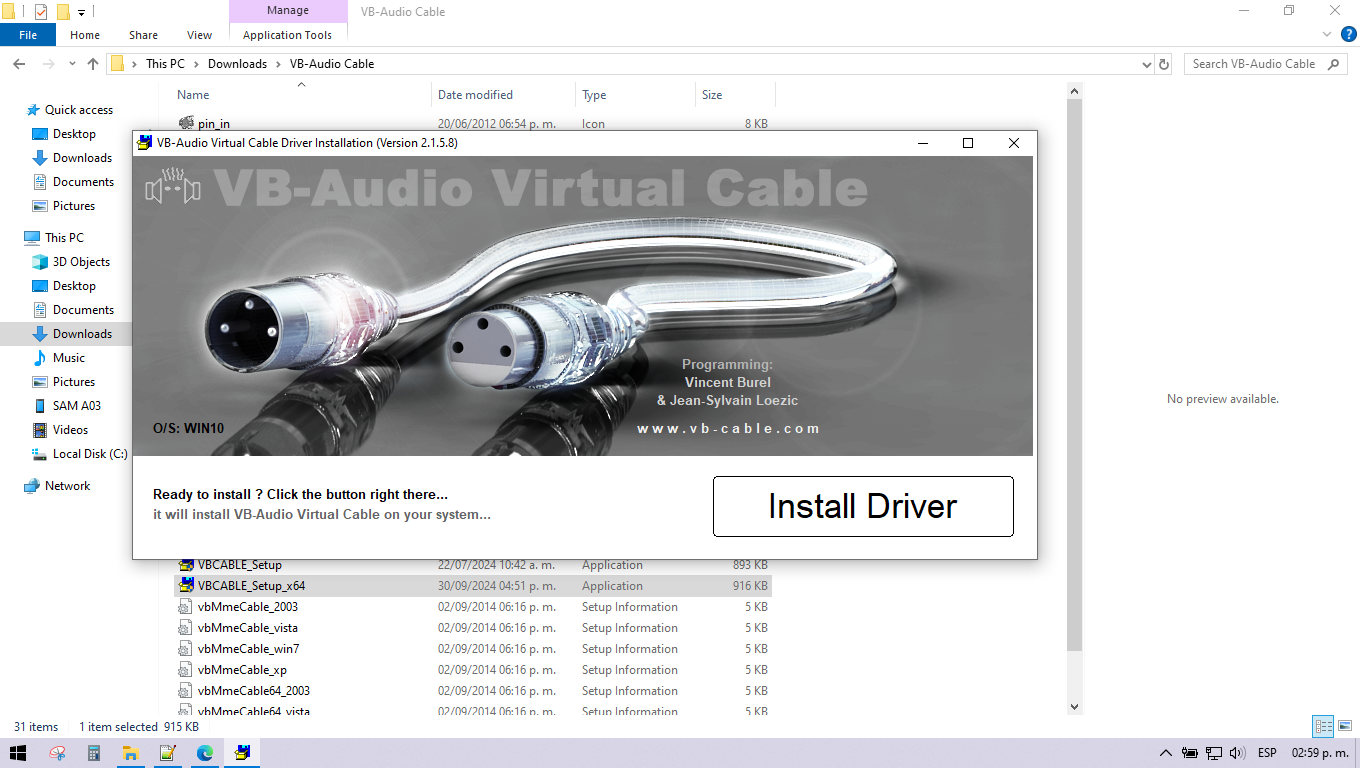
Task: Open the Recent locations dropdown arrow
Action: click(72, 64)
